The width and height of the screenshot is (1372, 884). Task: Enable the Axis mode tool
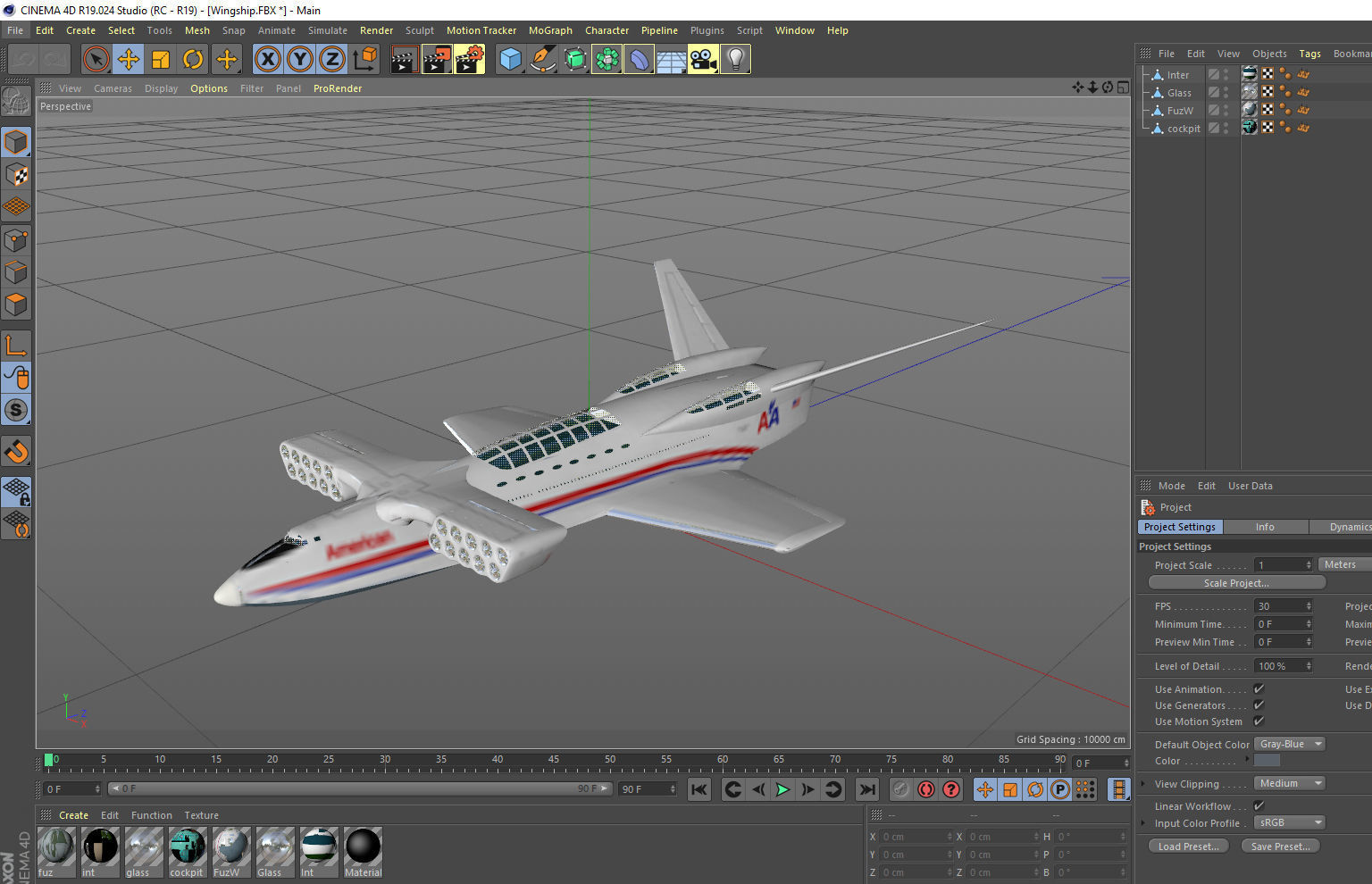click(16, 345)
